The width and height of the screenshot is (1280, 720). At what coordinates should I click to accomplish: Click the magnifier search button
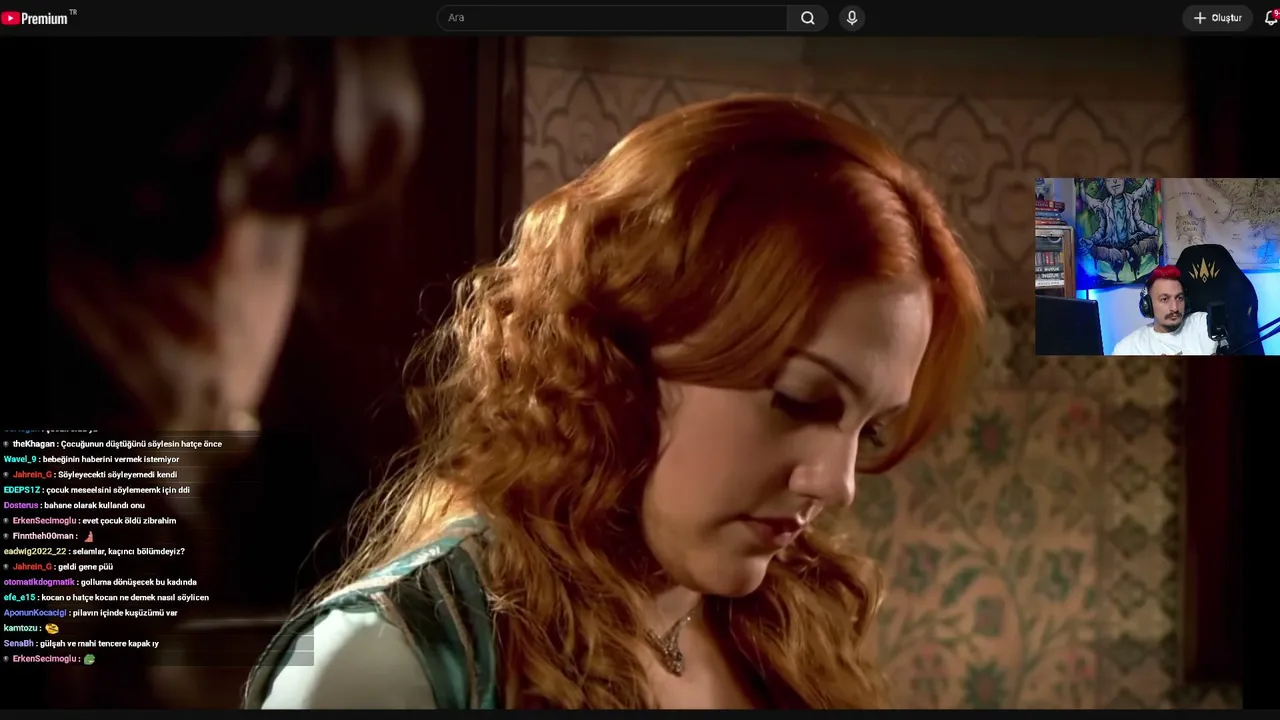tap(808, 18)
